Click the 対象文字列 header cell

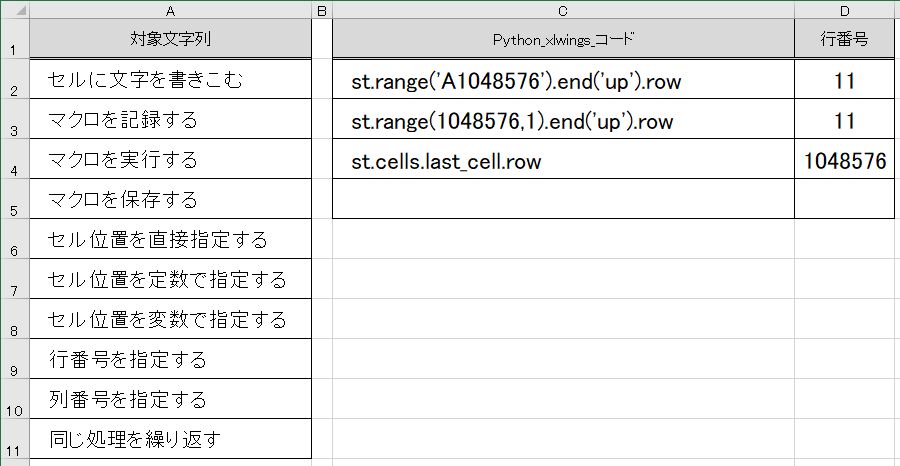[x=170, y=38]
